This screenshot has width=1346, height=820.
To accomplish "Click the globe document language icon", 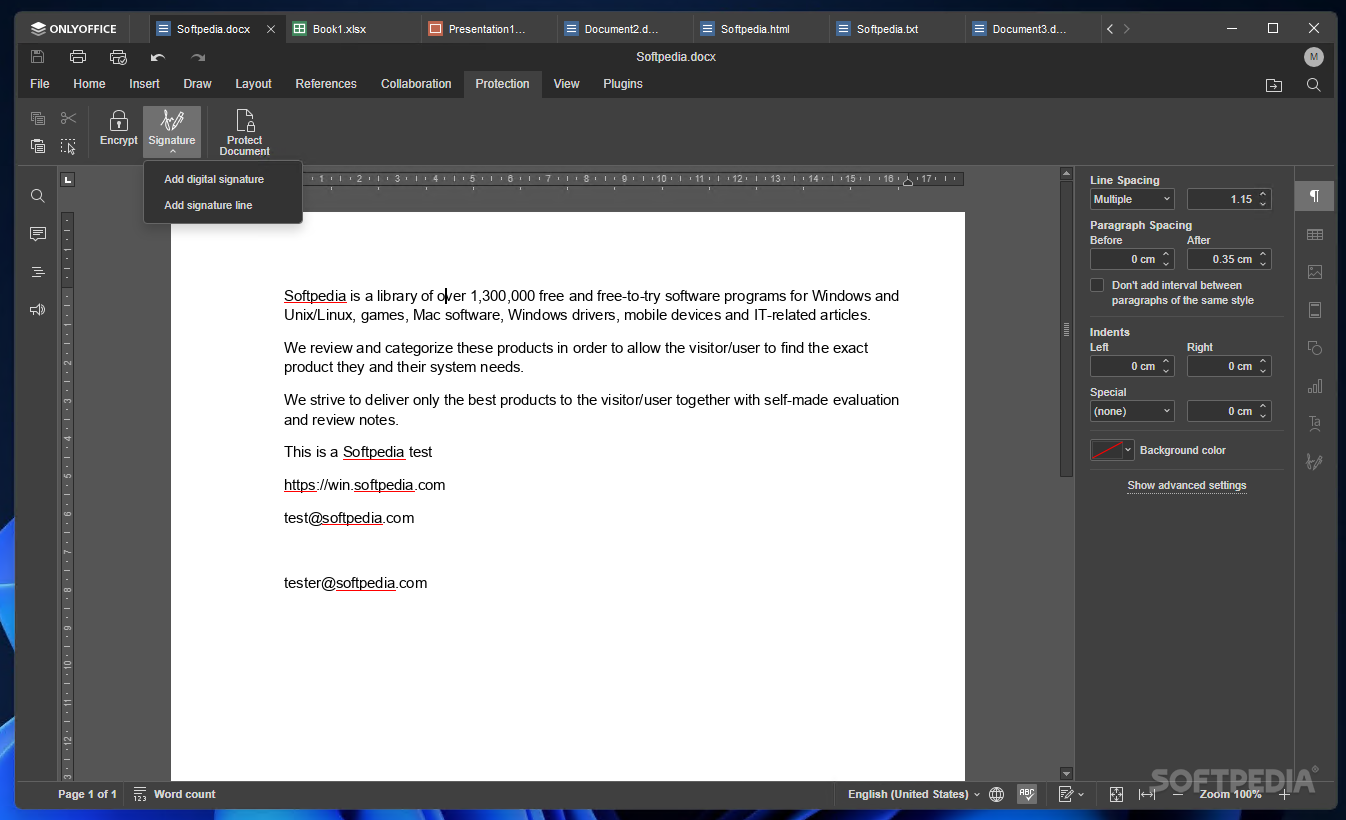I will (x=996, y=794).
